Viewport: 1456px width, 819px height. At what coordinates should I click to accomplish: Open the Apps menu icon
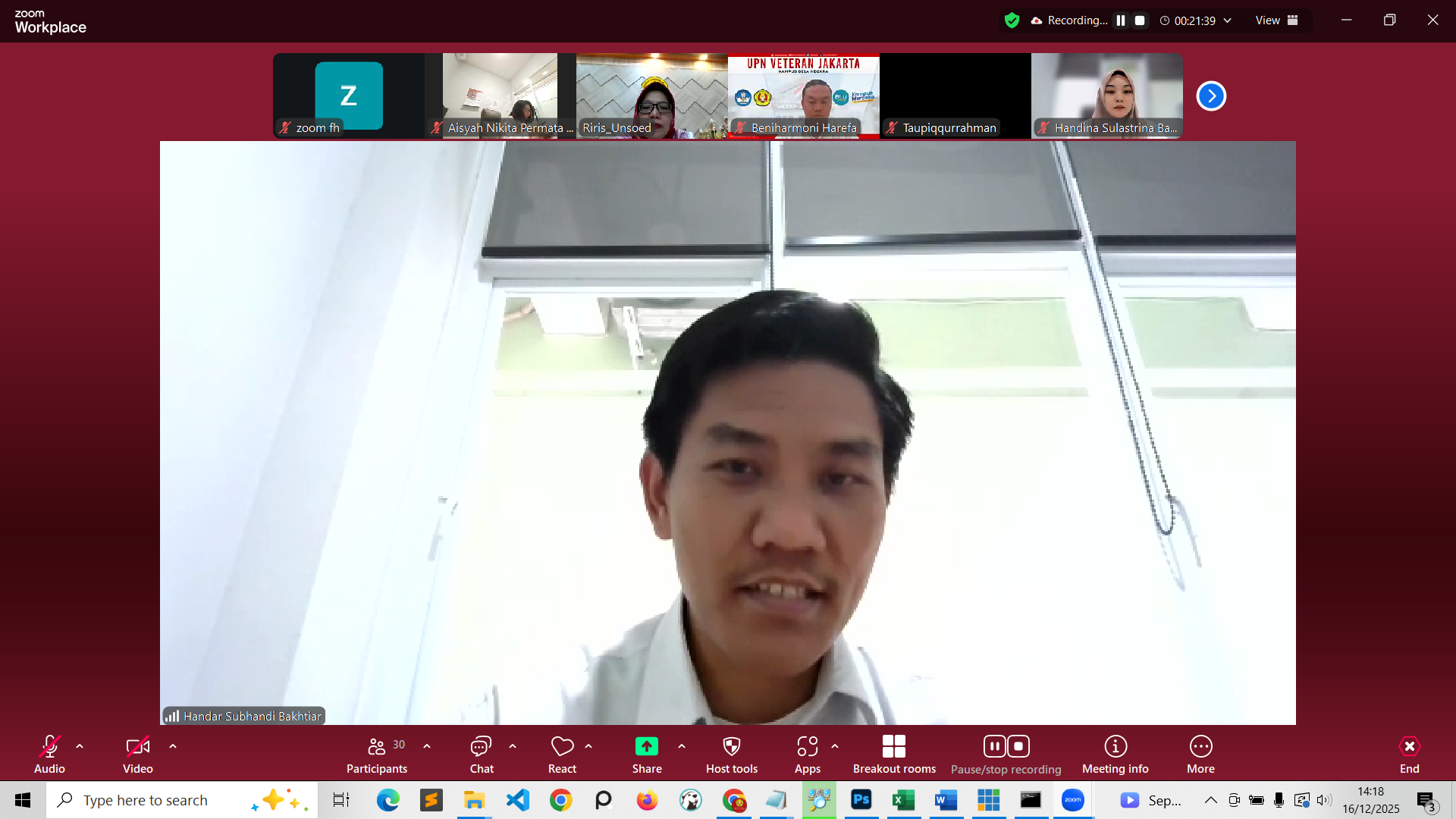click(807, 747)
